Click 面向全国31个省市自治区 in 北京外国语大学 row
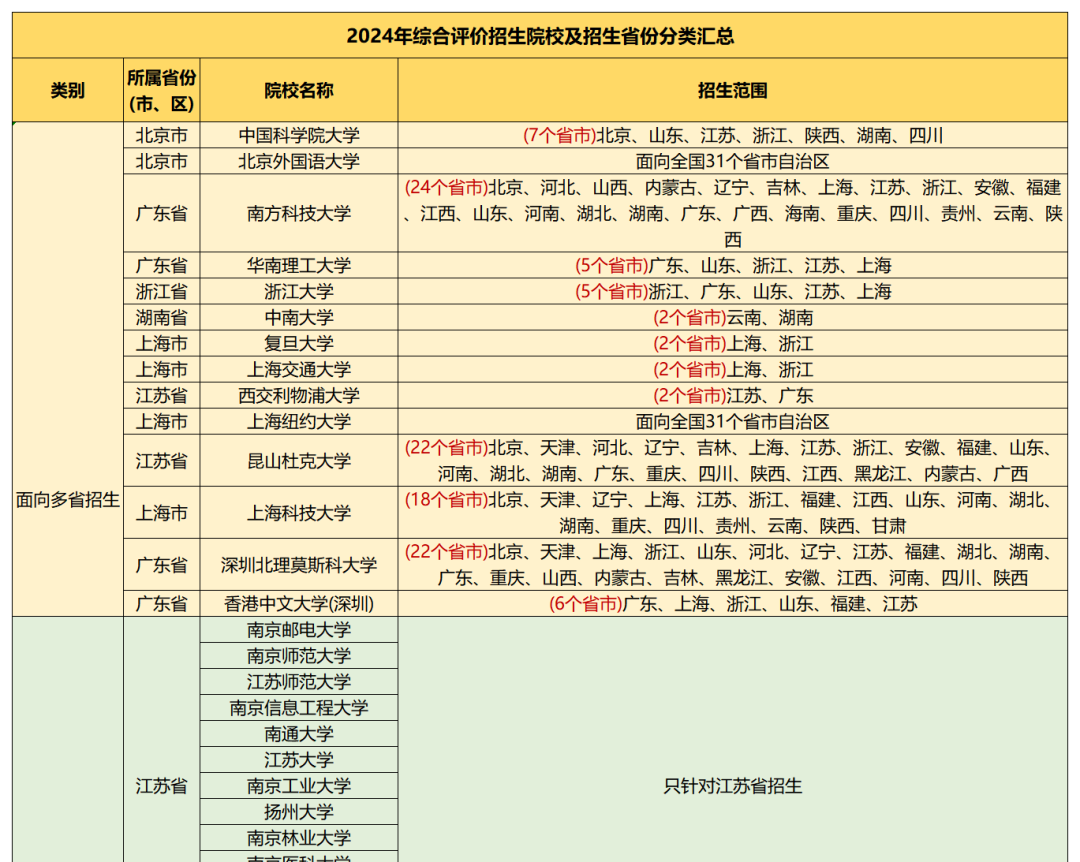The width and height of the screenshot is (1080, 862). [x=733, y=161]
